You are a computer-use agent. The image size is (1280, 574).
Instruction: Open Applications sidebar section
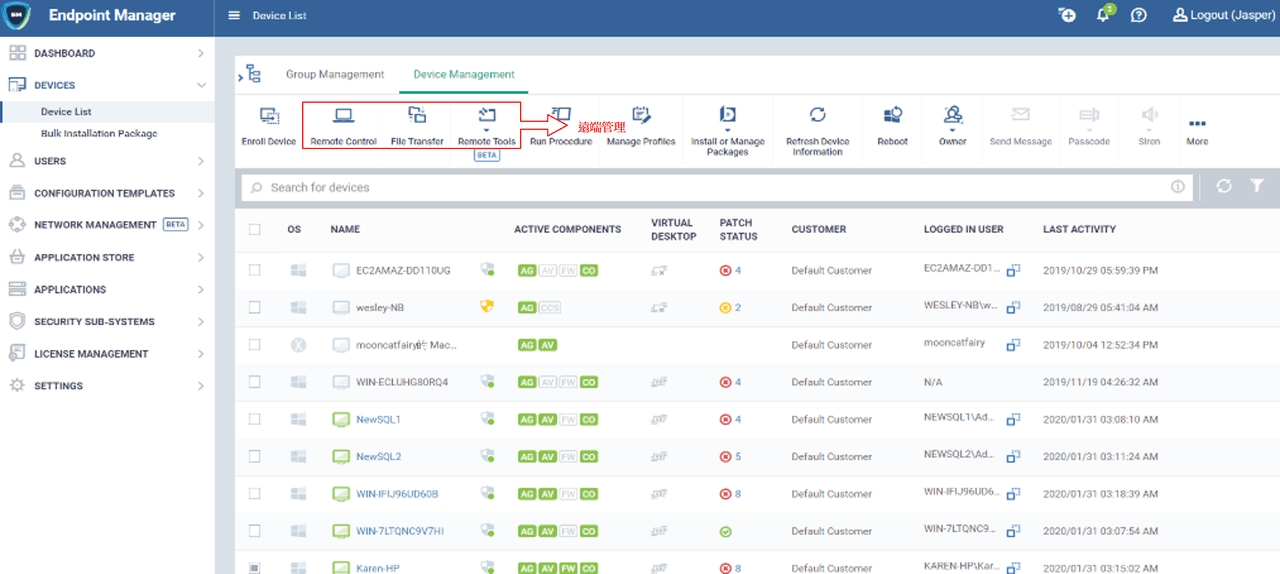[x=107, y=289]
